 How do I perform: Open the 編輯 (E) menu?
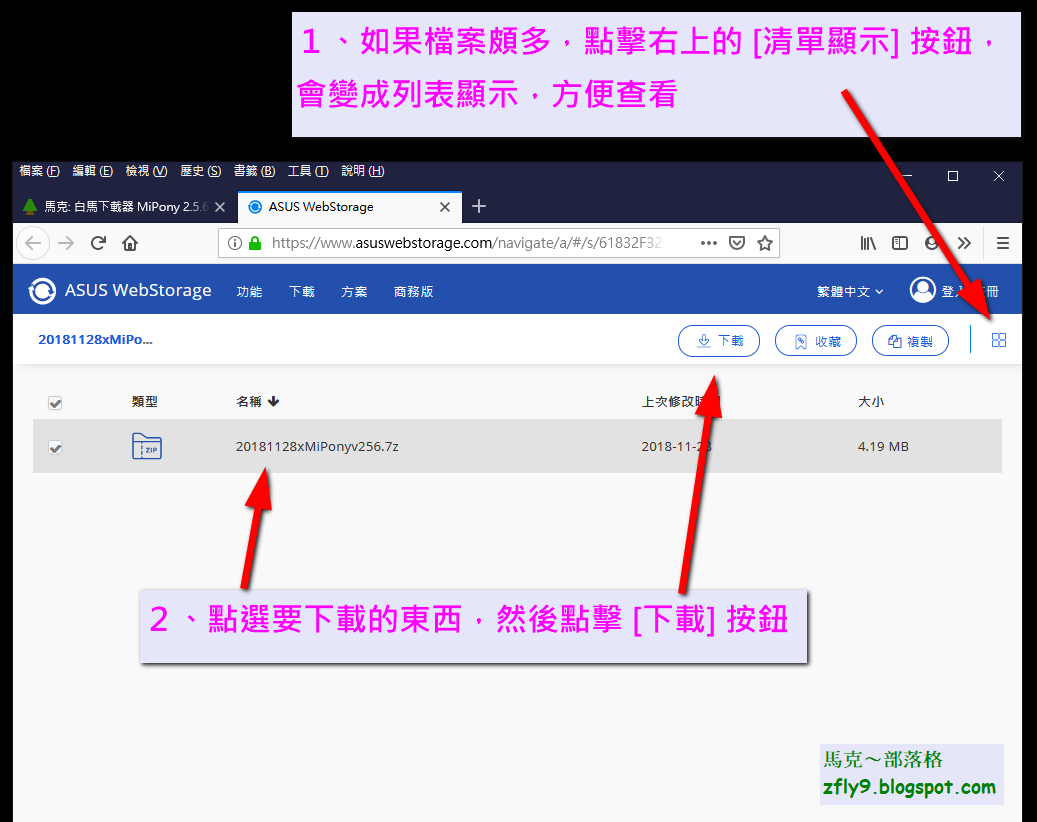tap(93, 171)
